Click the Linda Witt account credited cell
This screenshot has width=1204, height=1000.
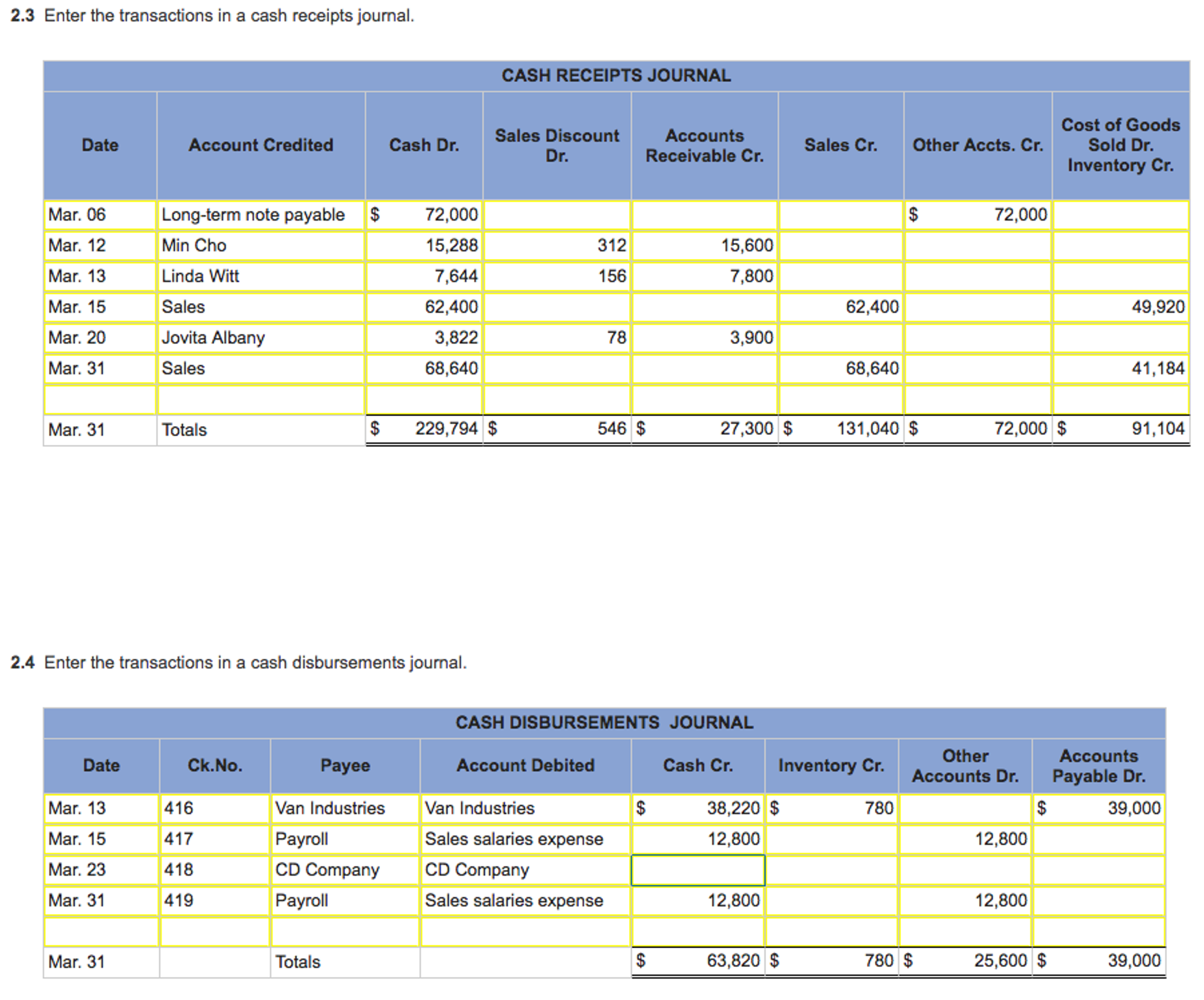[x=261, y=276]
